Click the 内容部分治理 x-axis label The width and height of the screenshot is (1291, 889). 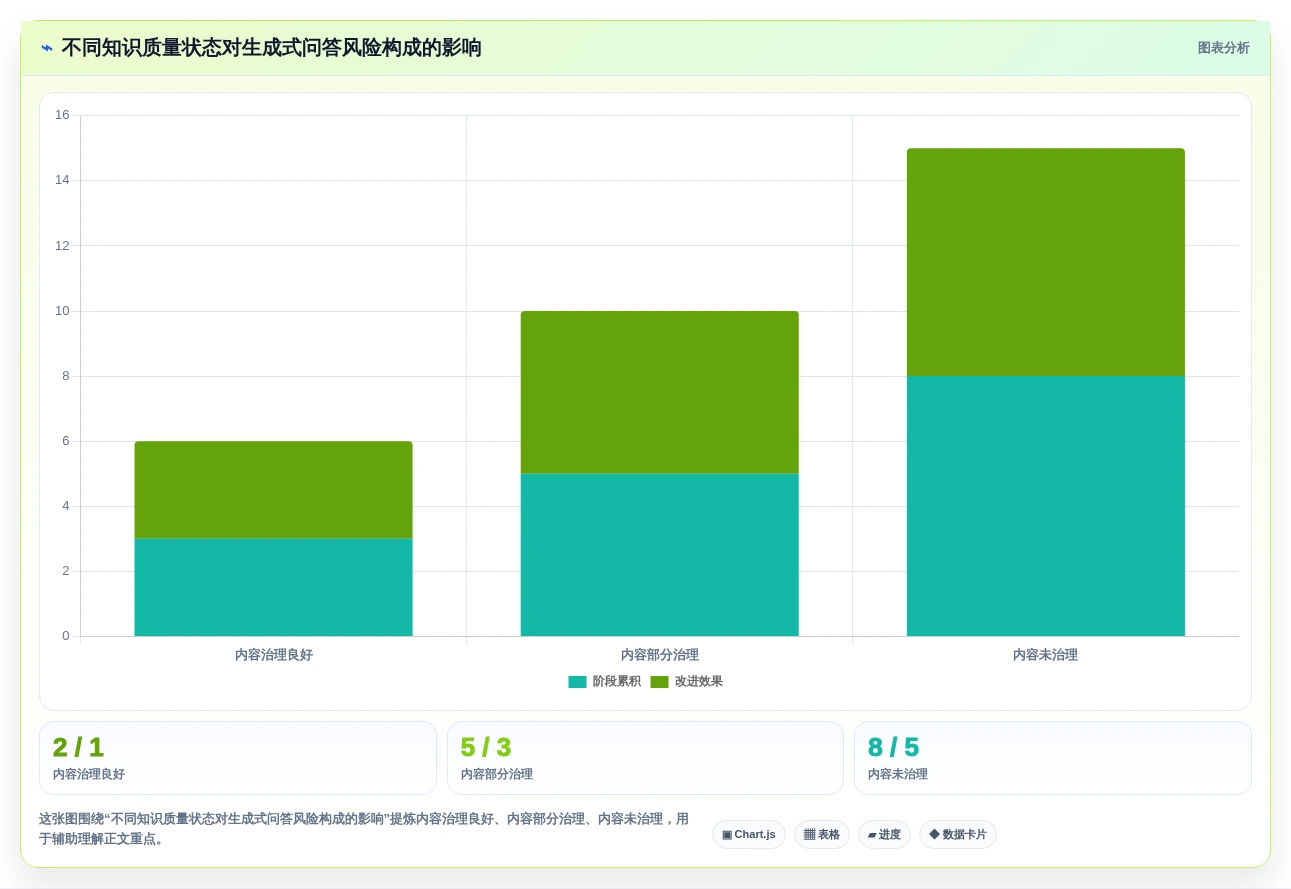point(659,655)
